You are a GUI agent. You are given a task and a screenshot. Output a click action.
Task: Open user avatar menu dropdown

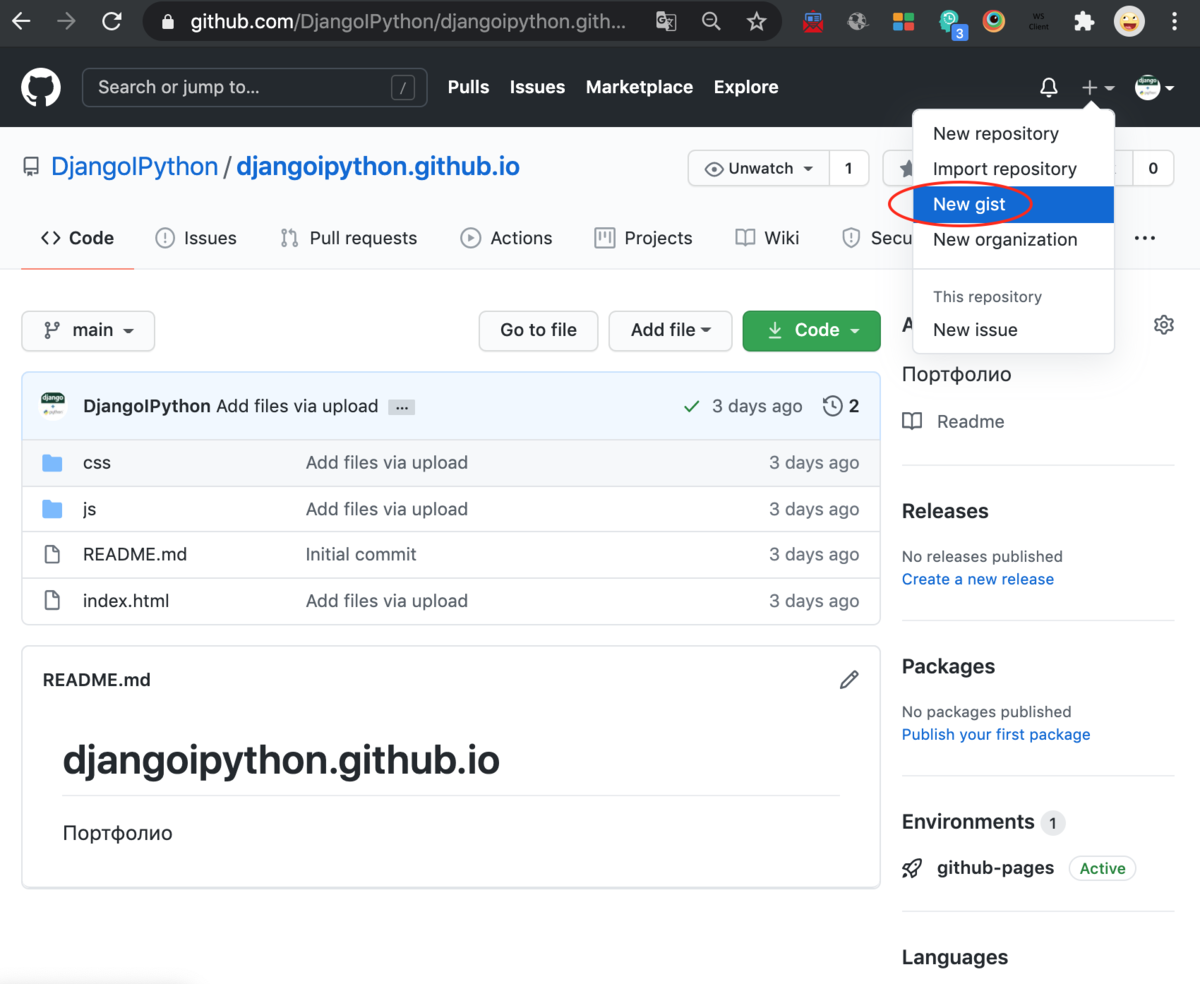(x=1154, y=88)
